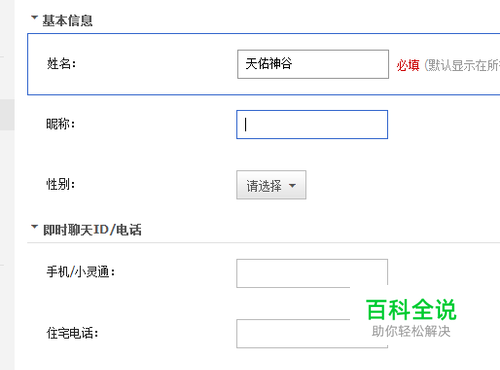The height and width of the screenshot is (370, 500).
Task: Click the green 百科全说 logo
Action: tap(411, 310)
